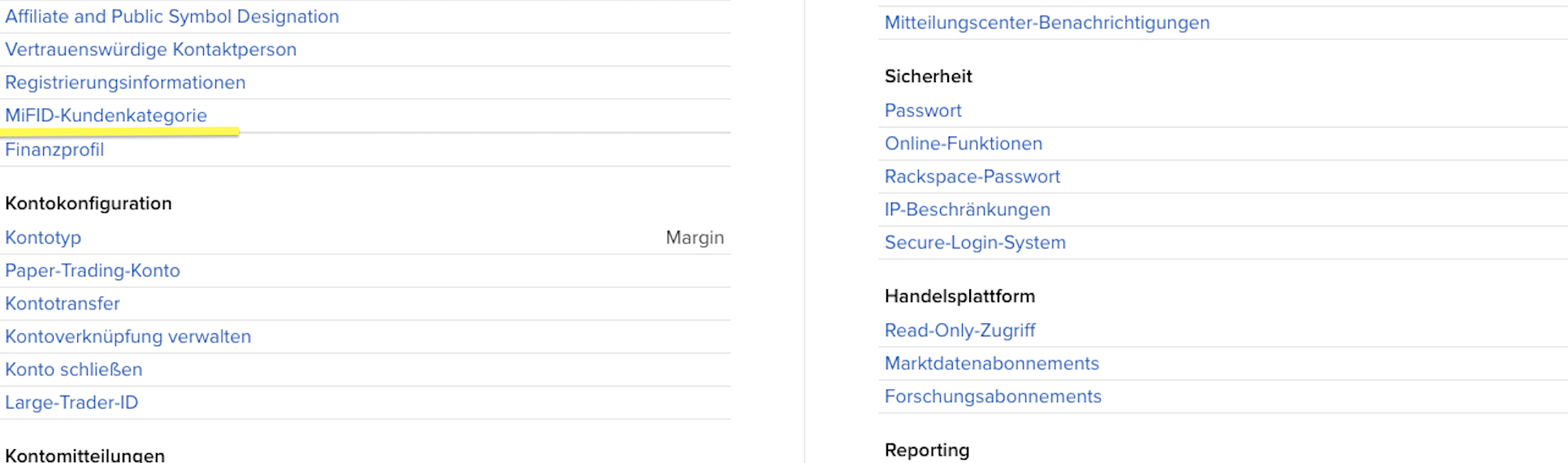Screen dimensions: 1568x463
Task: Open Vertrauenswürdige Kontaktperson settings
Action: (x=151, y=50)
